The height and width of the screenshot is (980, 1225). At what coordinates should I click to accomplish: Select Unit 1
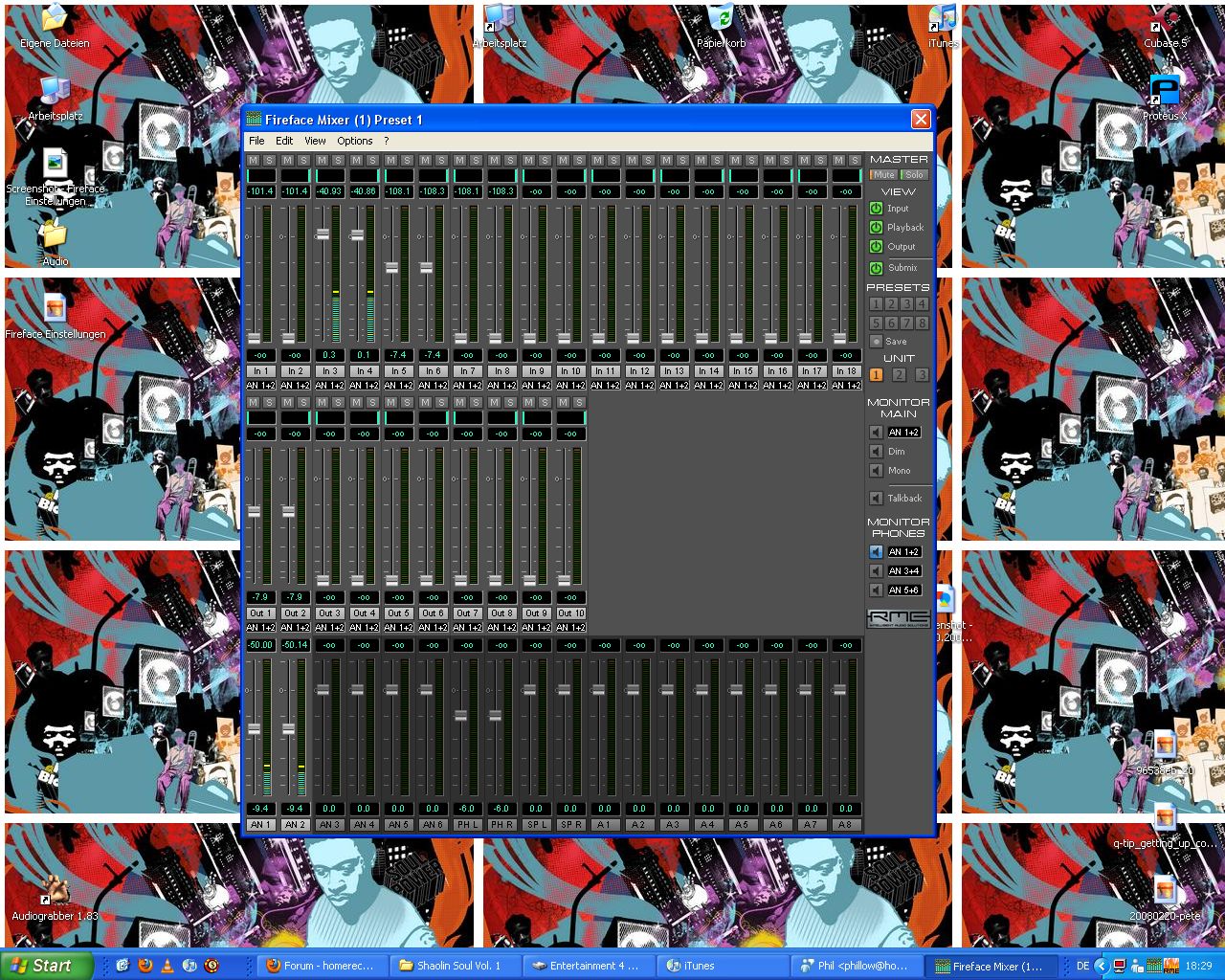[876, 375]
